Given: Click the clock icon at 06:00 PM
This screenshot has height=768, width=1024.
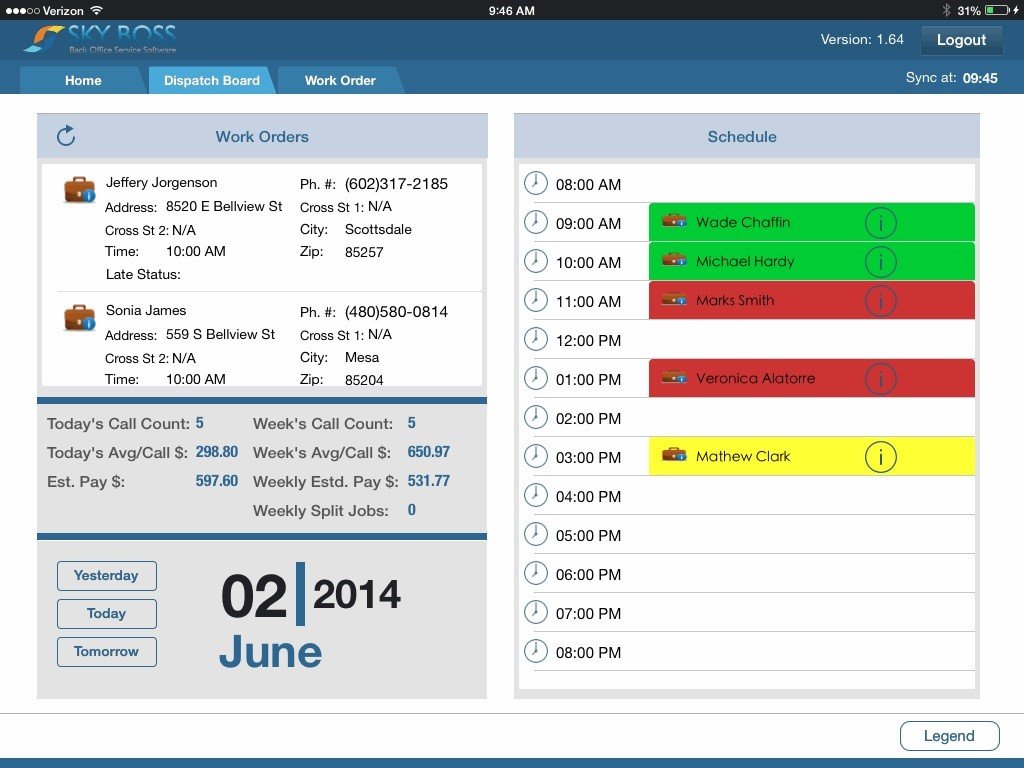Looking at the screenshot, I should [536, 573].
